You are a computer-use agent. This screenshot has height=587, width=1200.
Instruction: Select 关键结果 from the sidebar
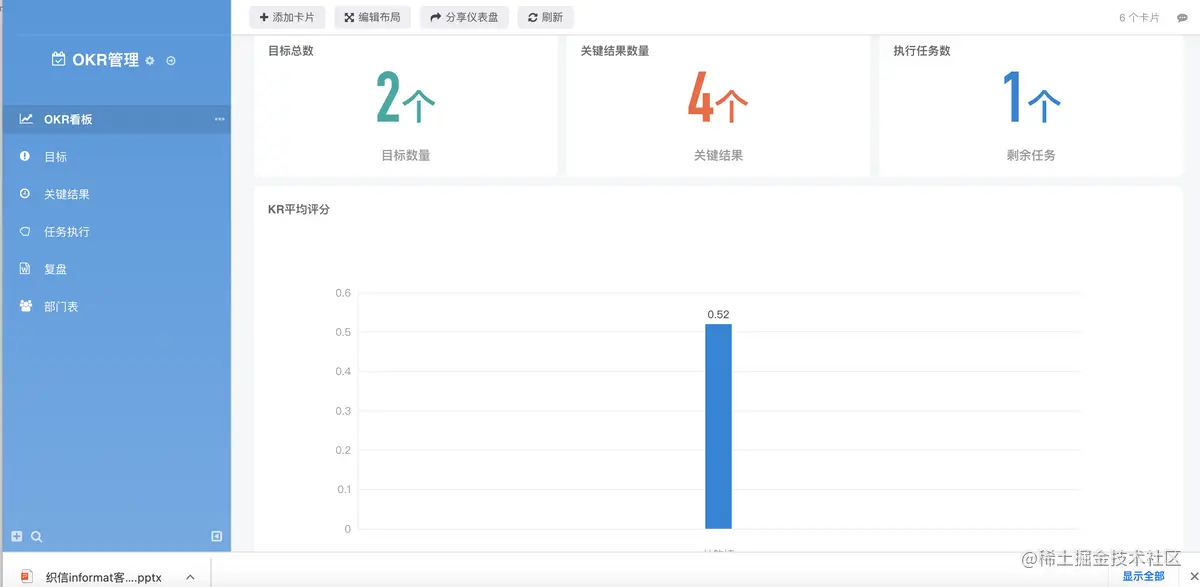pos(66,193)
